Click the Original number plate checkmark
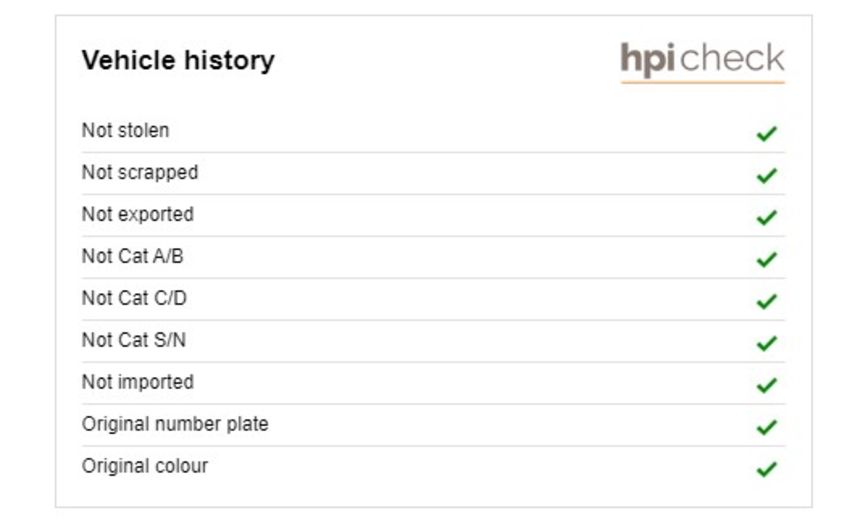Viewport: 850px width, 521px height. point(767,427)
